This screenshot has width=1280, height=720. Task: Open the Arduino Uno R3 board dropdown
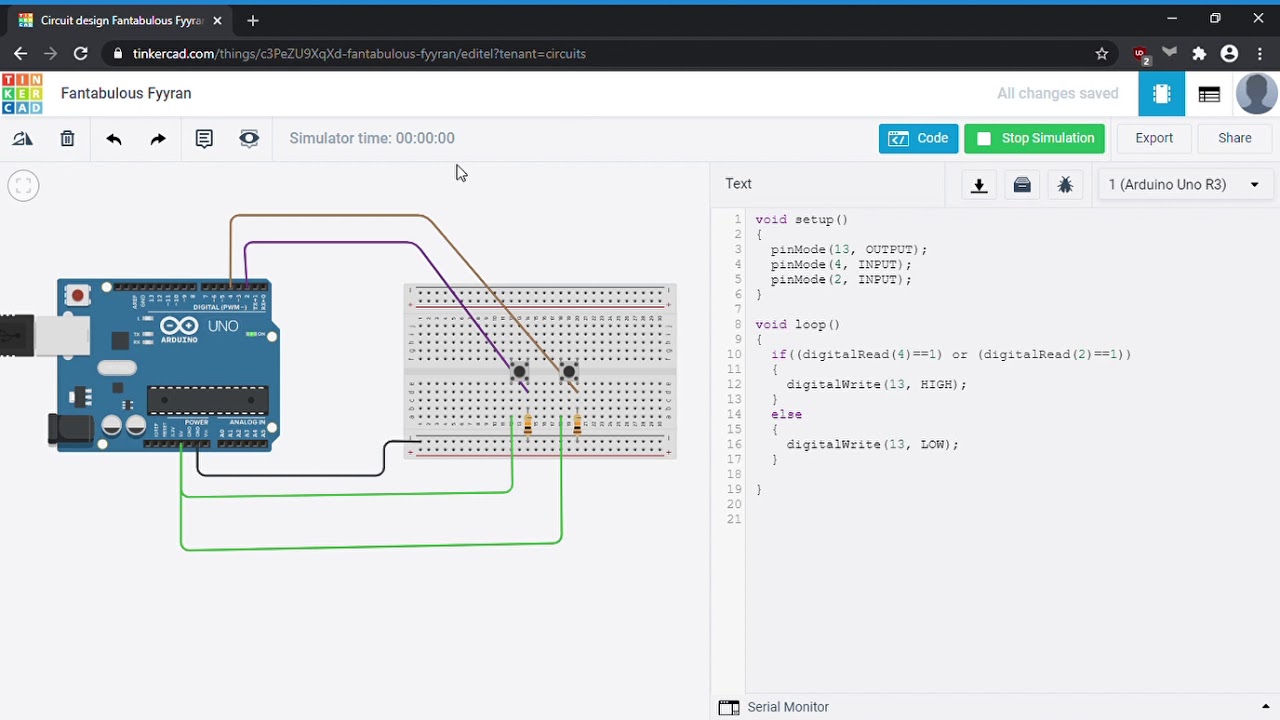pos(1184,185)
